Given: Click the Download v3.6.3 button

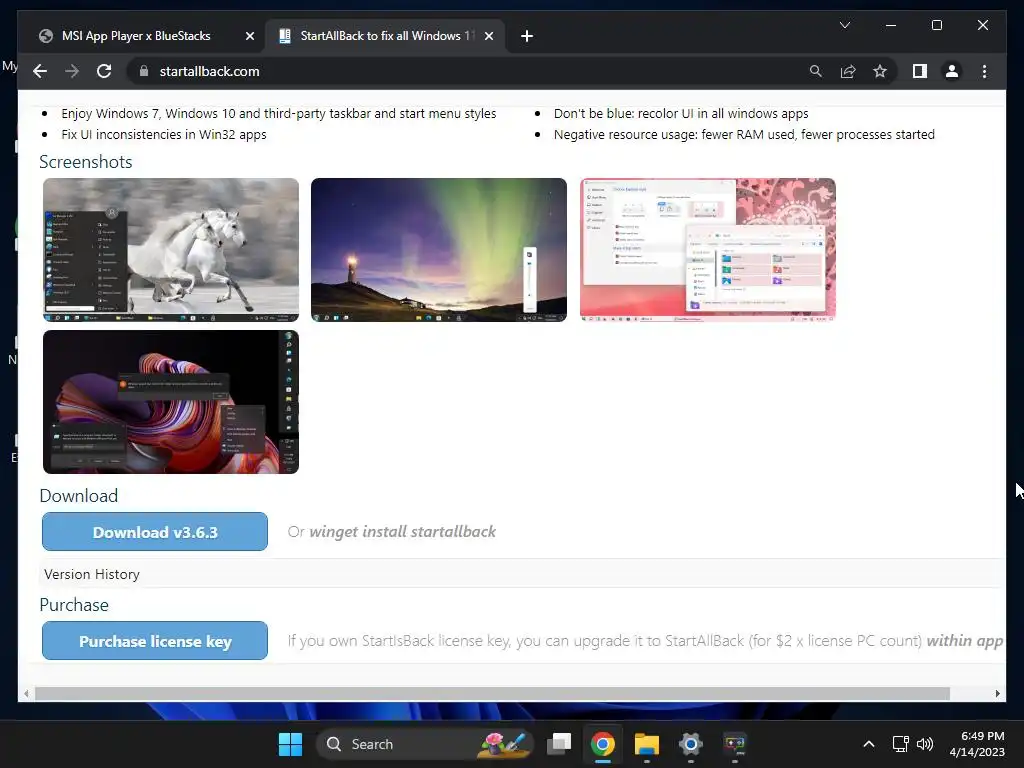Looking at the screenshot, I should tap(155, 532).
